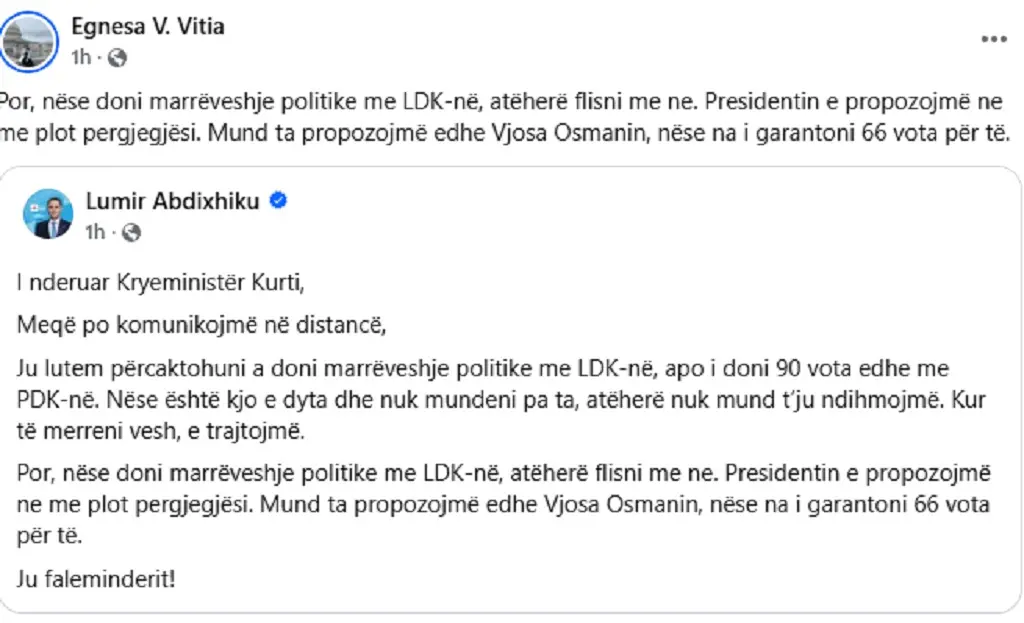The image size is (1024, 623).
Task: Open the post options three-dot menu
Action: [x=993, y=40]
